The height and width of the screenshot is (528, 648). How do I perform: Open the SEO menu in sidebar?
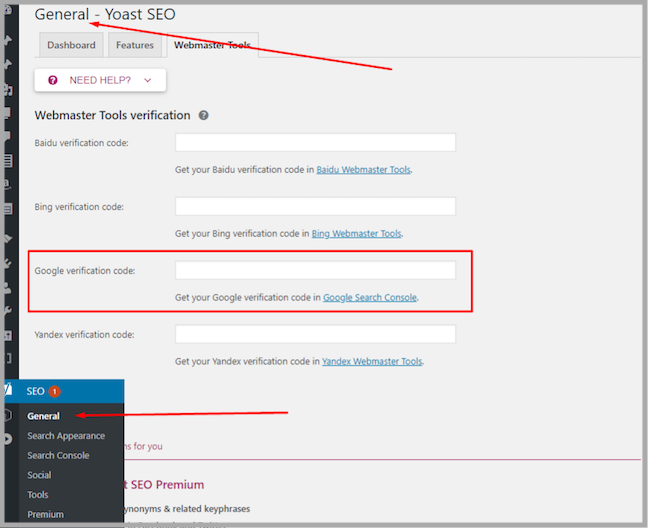click(64, 391)
